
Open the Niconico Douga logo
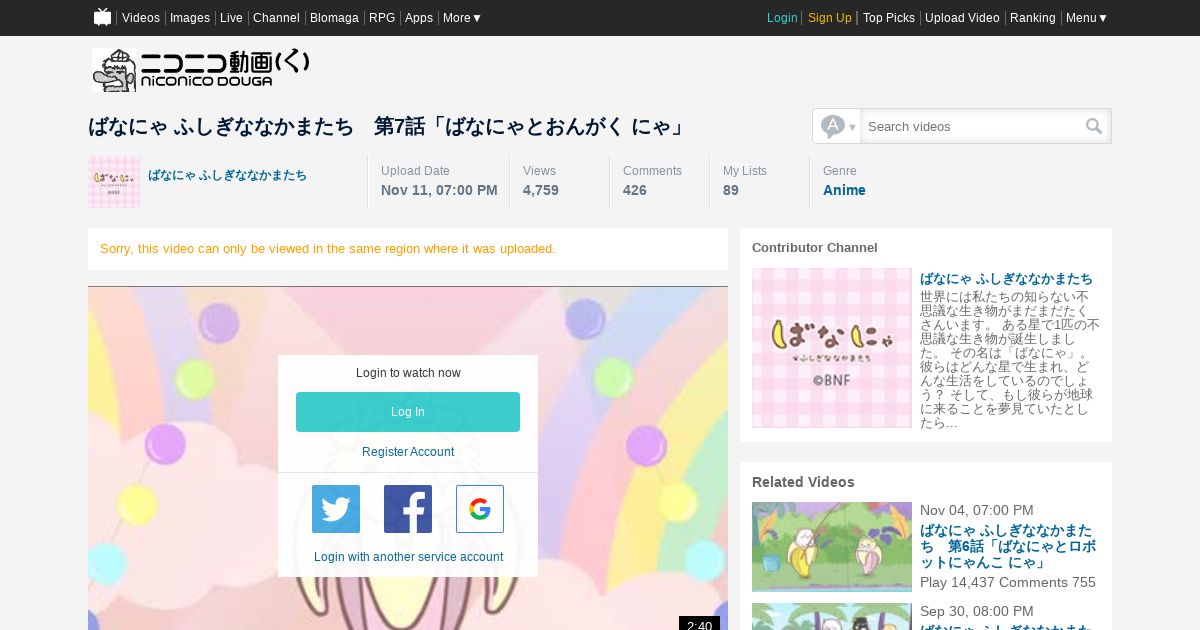pos(201,70)
